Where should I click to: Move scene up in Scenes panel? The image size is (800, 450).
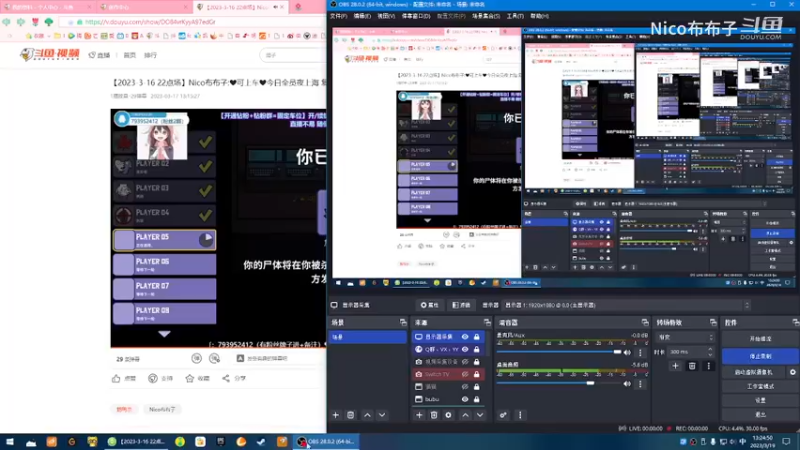click(367, 415)
